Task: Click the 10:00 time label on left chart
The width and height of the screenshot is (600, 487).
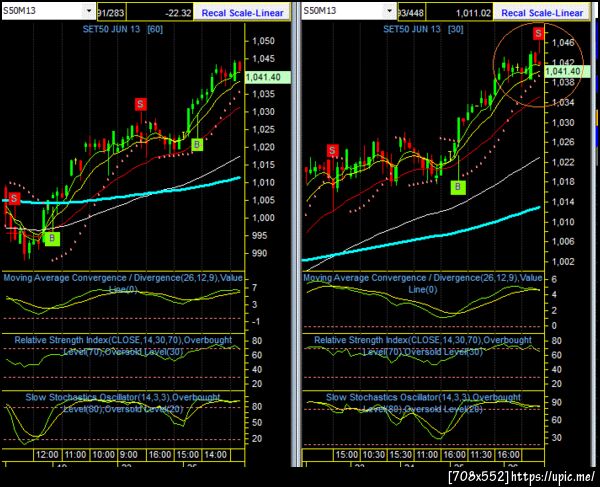Action: [103, 455]
